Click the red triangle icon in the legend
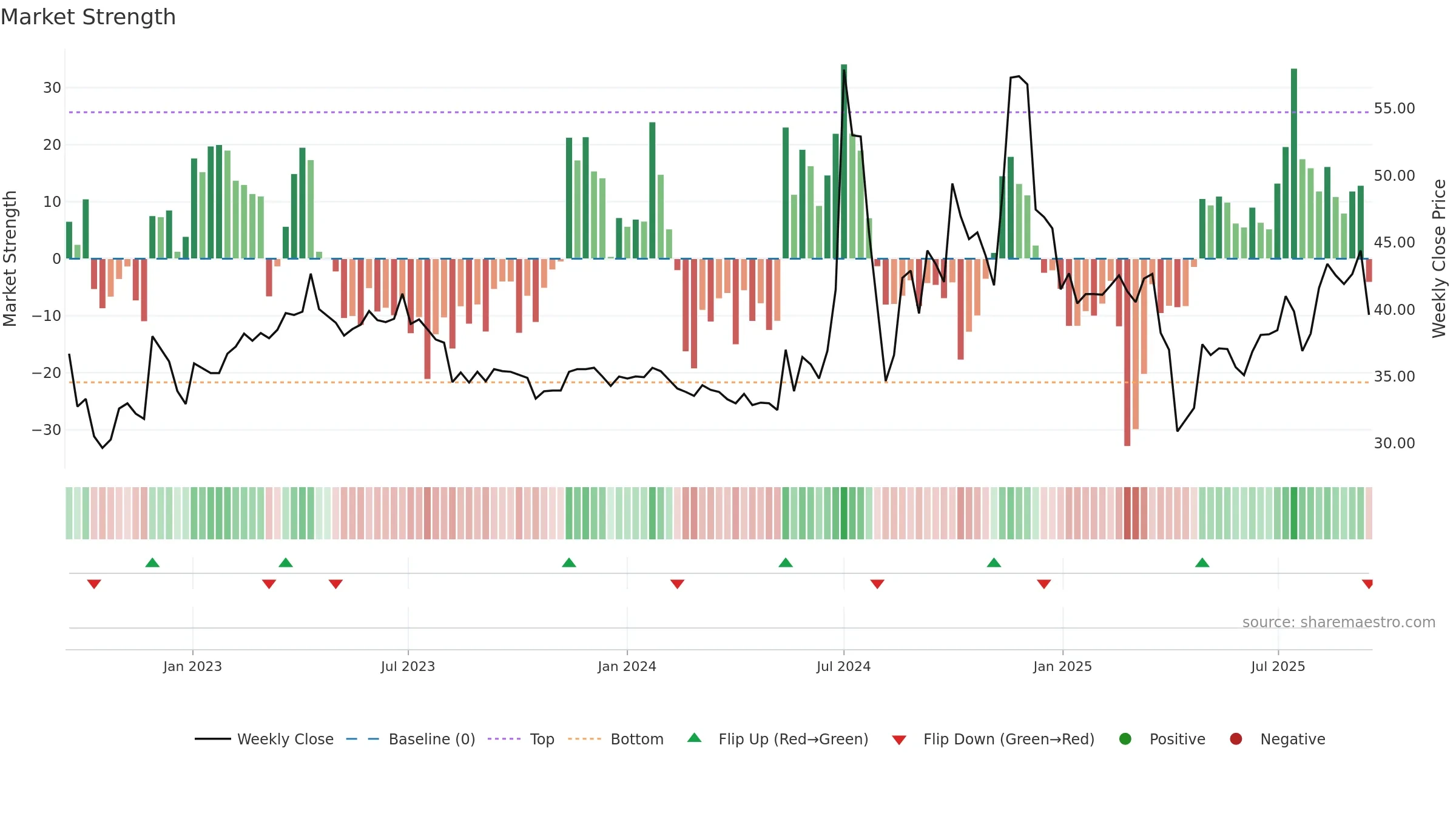1456x819 pixels. pyautogui.click(x=900, y=740)
